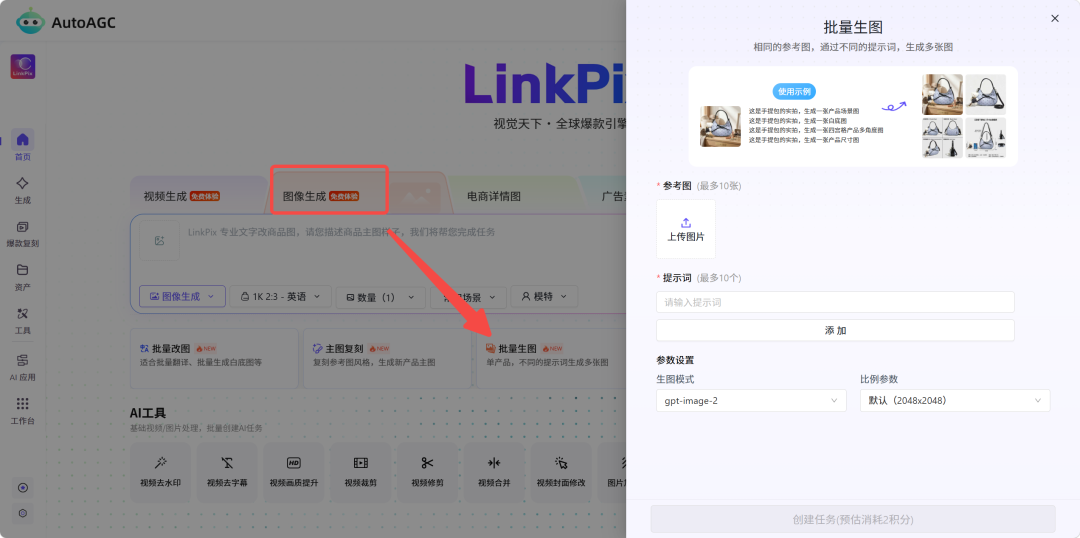This screenshot has width=1080, height=538.
Task: Open the 主图复刻 card
Action: pyautogui.click(x=387, y=358)
